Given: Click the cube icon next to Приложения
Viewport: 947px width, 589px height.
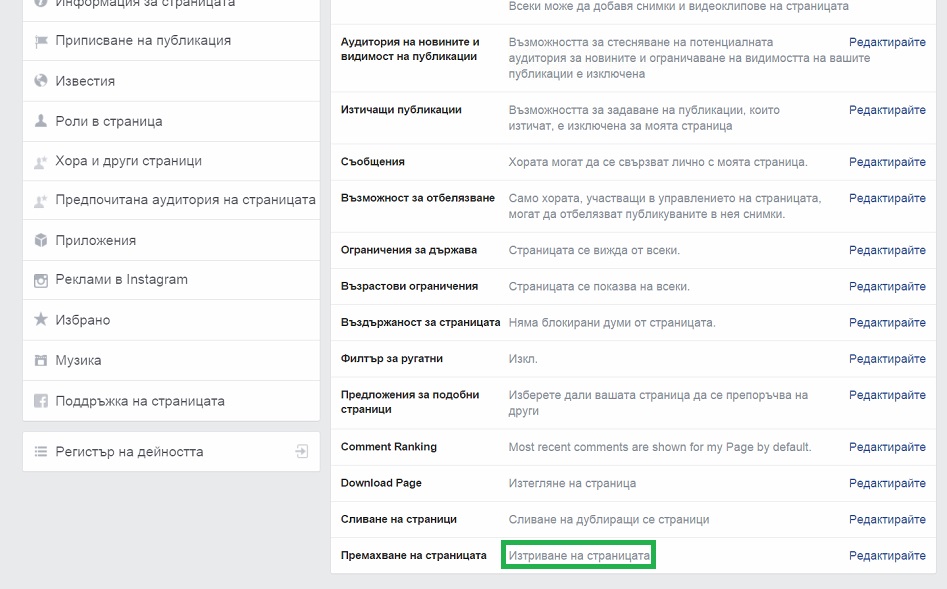Looking at the screenshot, I should click(x=41, y=240).
